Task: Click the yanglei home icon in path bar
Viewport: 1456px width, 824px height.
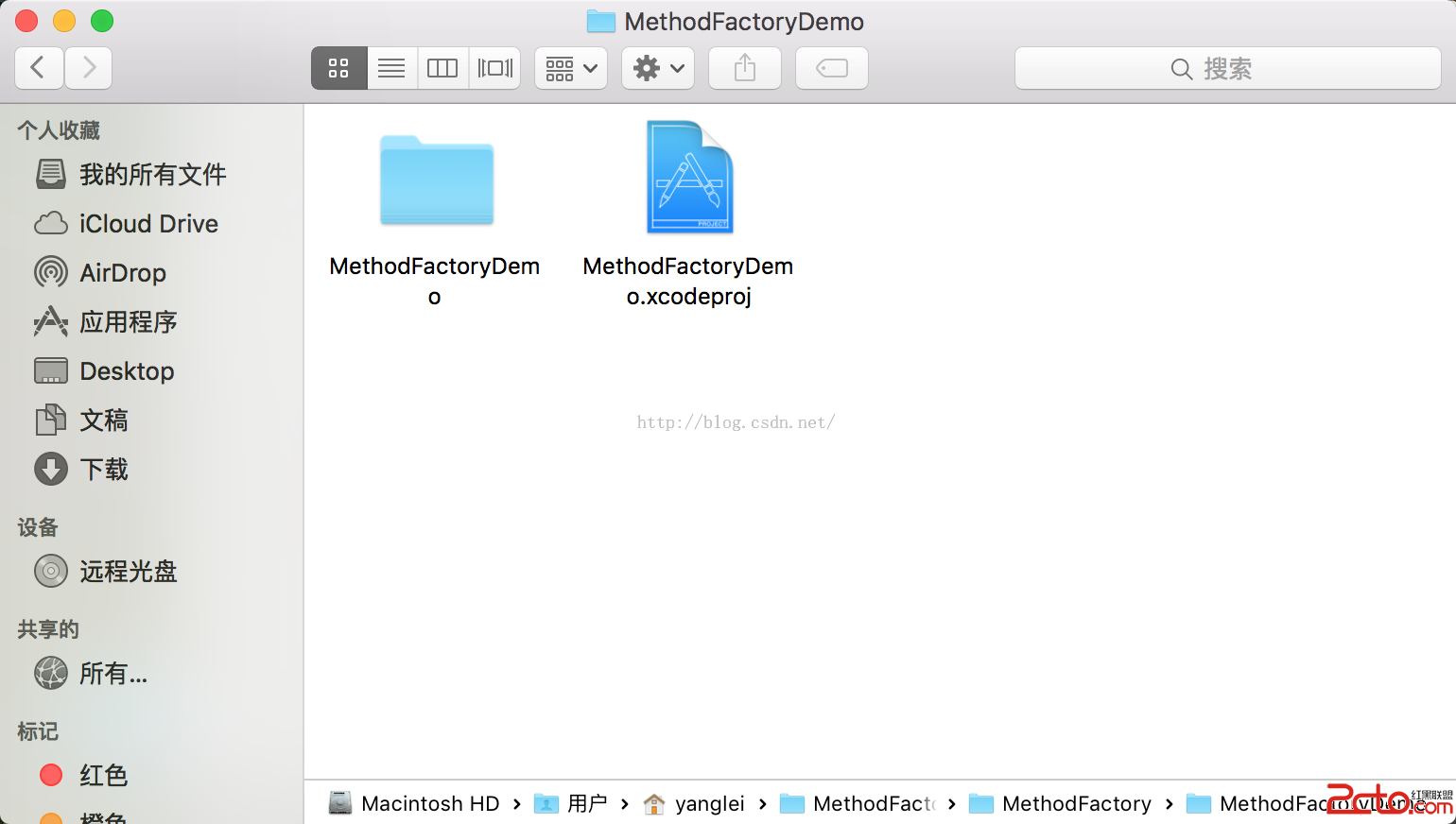Action: coord(654,803)
